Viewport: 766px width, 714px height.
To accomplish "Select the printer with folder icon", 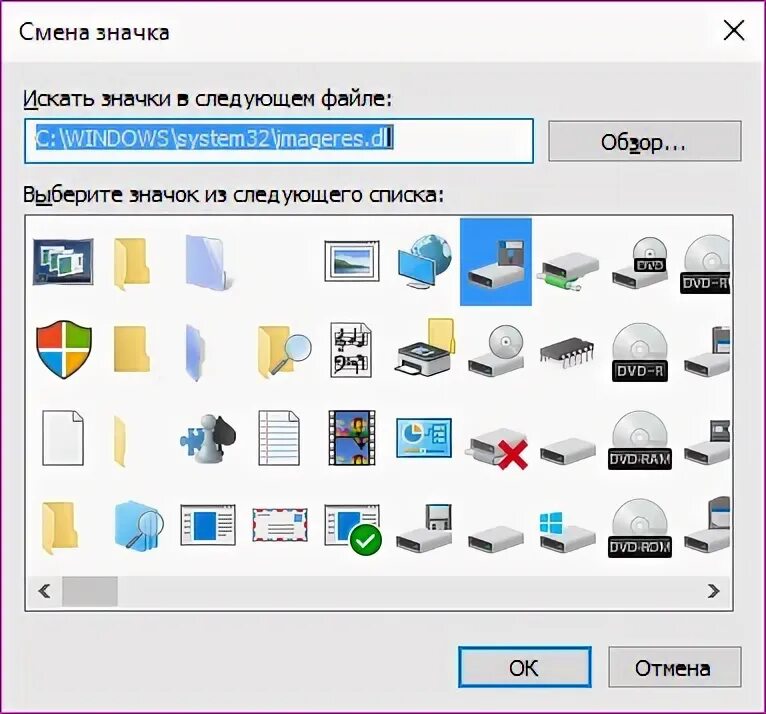I will pos(424,346).
